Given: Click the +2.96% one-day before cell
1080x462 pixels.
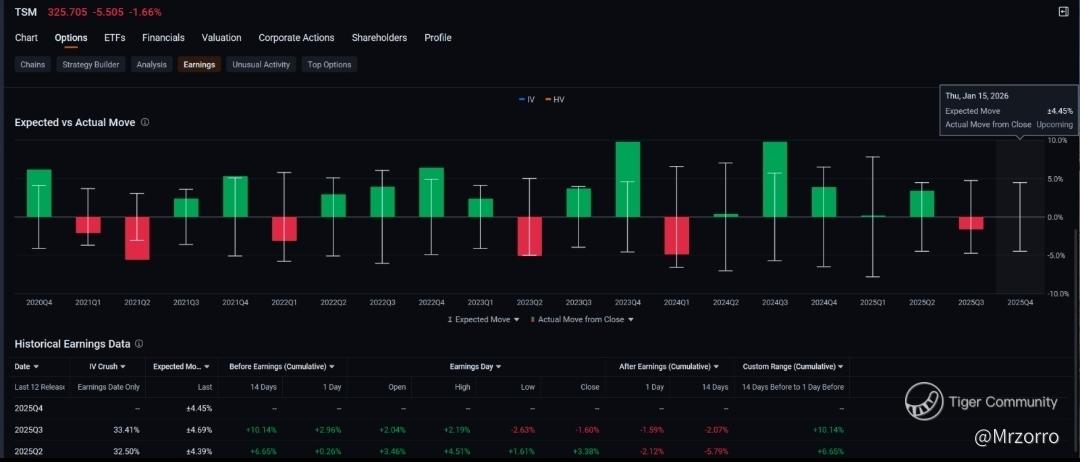Looking at the screenshot, I should tap(328, 430).
